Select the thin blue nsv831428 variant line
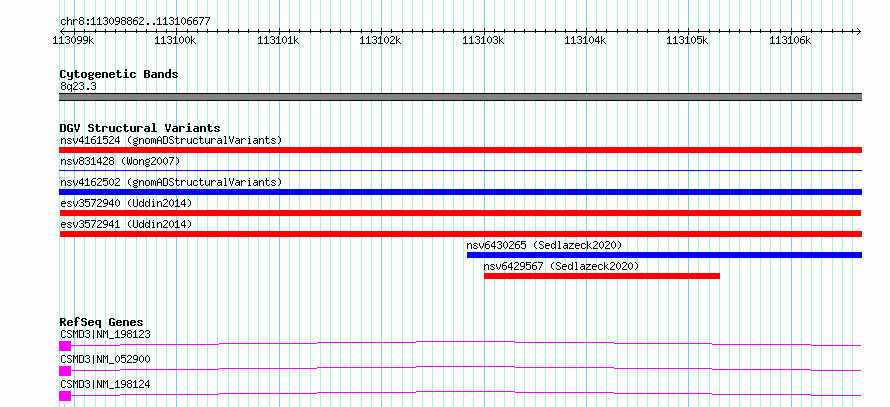The width and height of the screenshot is (890, 407). pyautogui.click(x=461, y=170)
